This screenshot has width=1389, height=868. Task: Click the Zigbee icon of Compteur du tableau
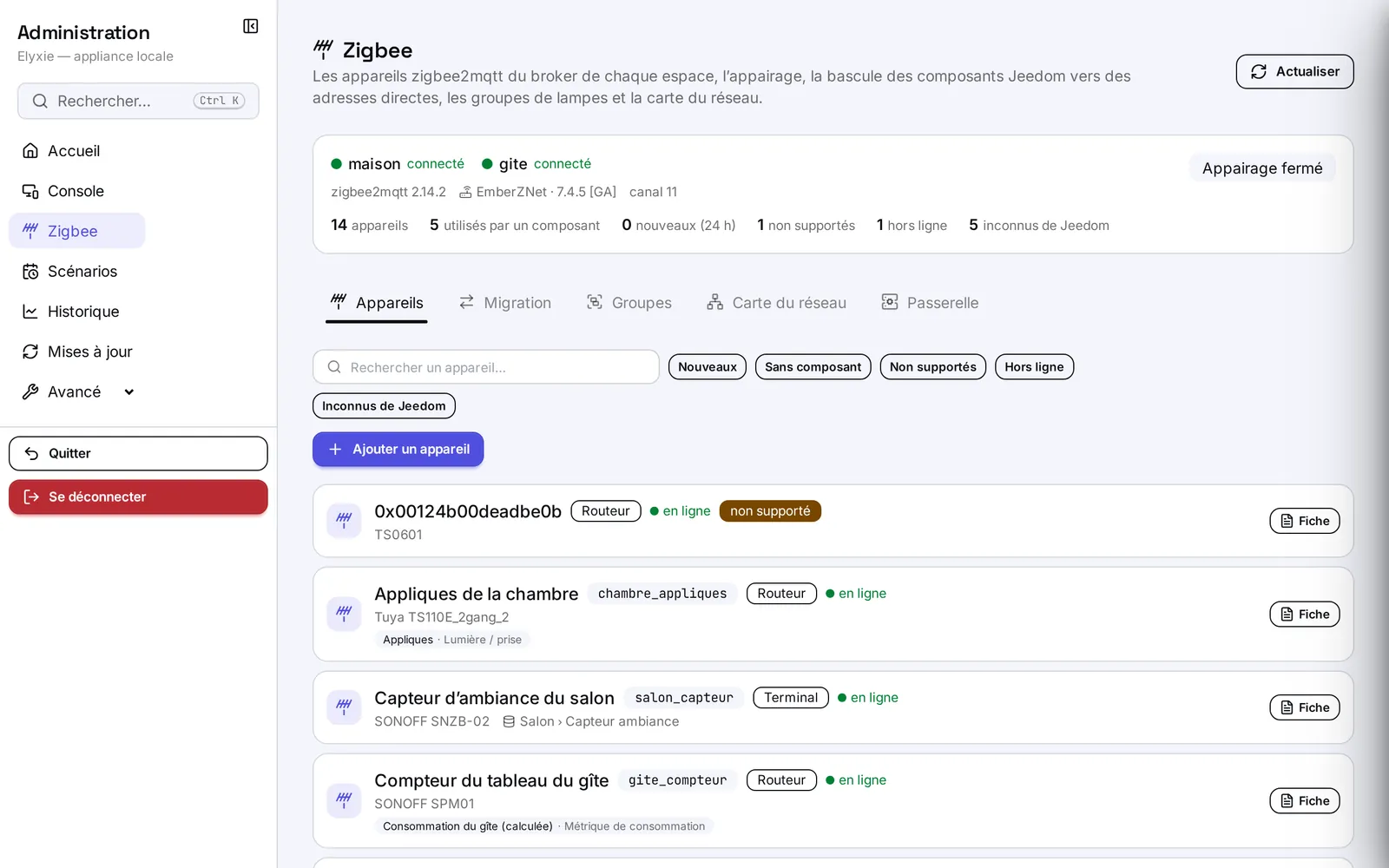[x=344, y=800]
